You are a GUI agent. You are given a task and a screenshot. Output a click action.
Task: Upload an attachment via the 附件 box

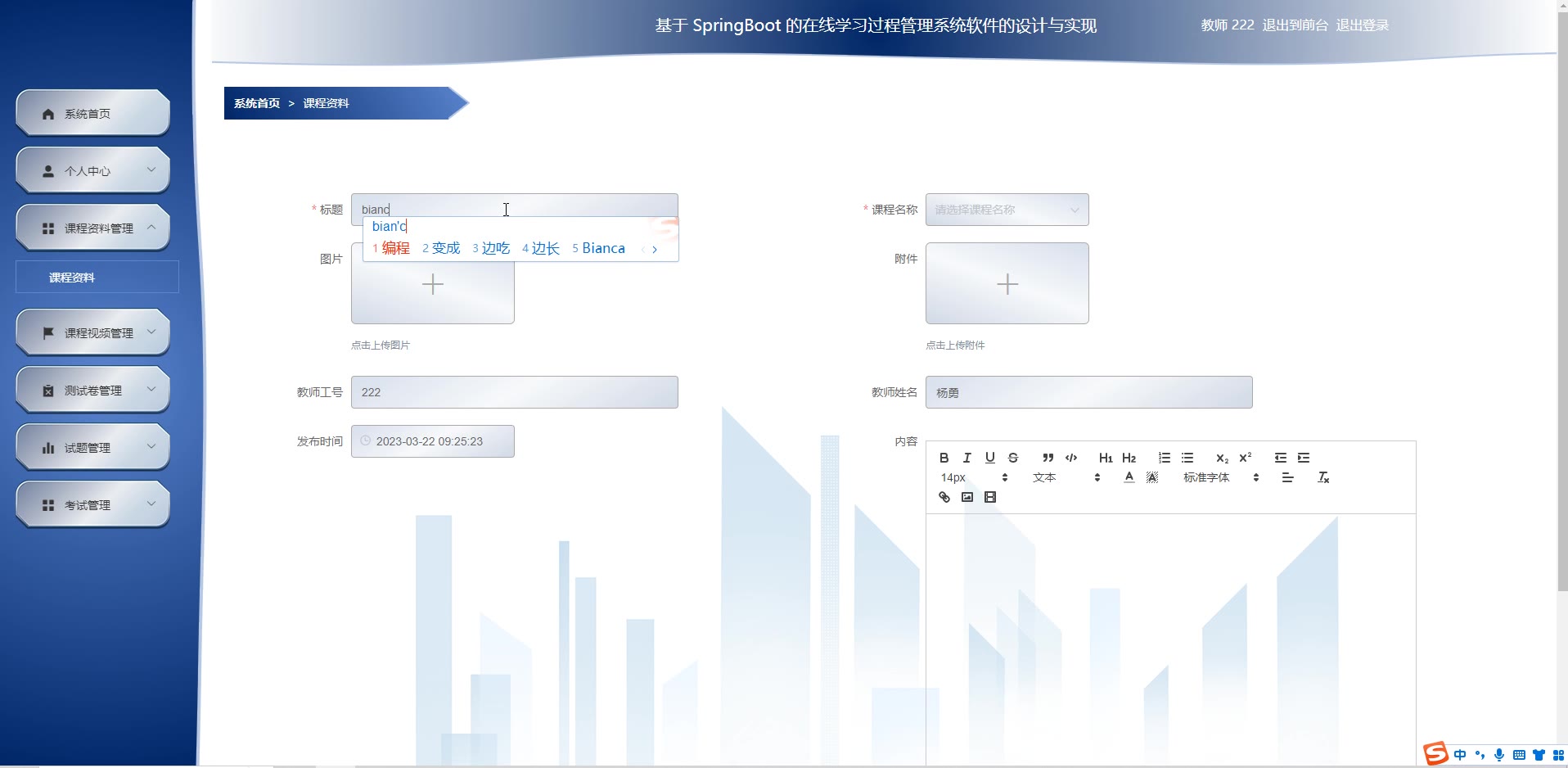coord(1007,283)
